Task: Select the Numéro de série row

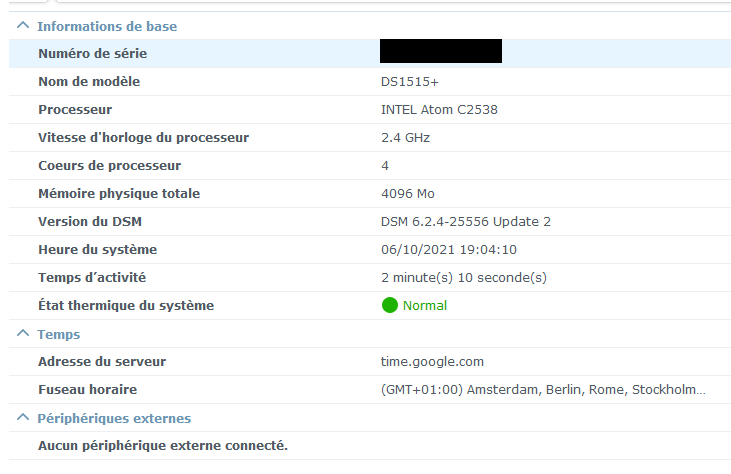Action: [370, 54]
